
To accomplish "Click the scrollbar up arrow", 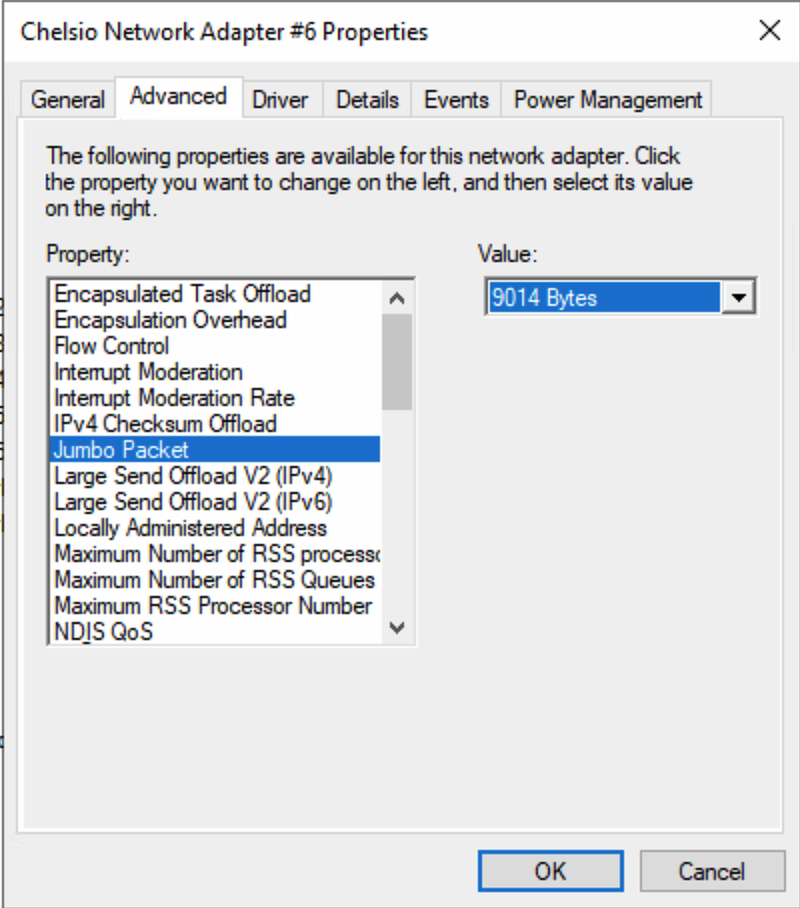I will [396, 296].
